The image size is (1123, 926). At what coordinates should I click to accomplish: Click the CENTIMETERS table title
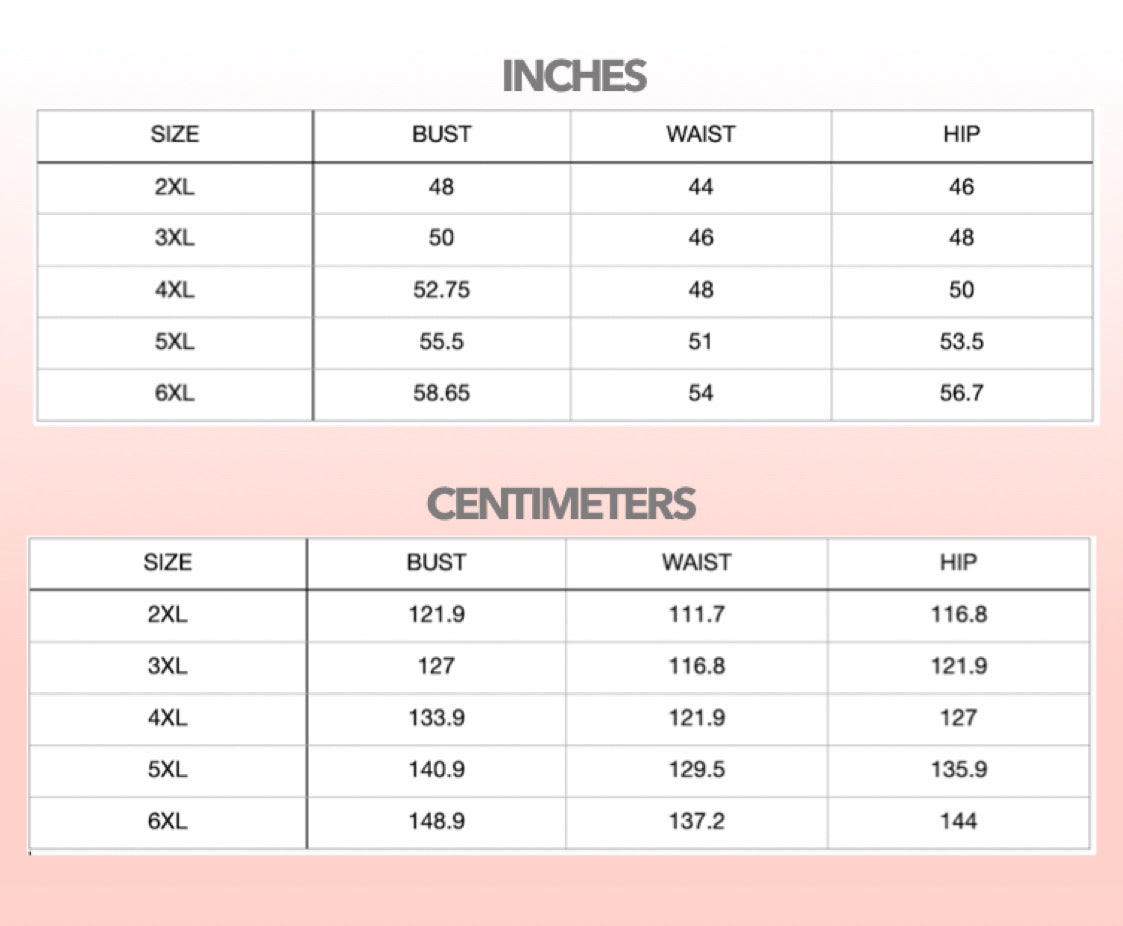pyautogui.click(x=561, y=504)
